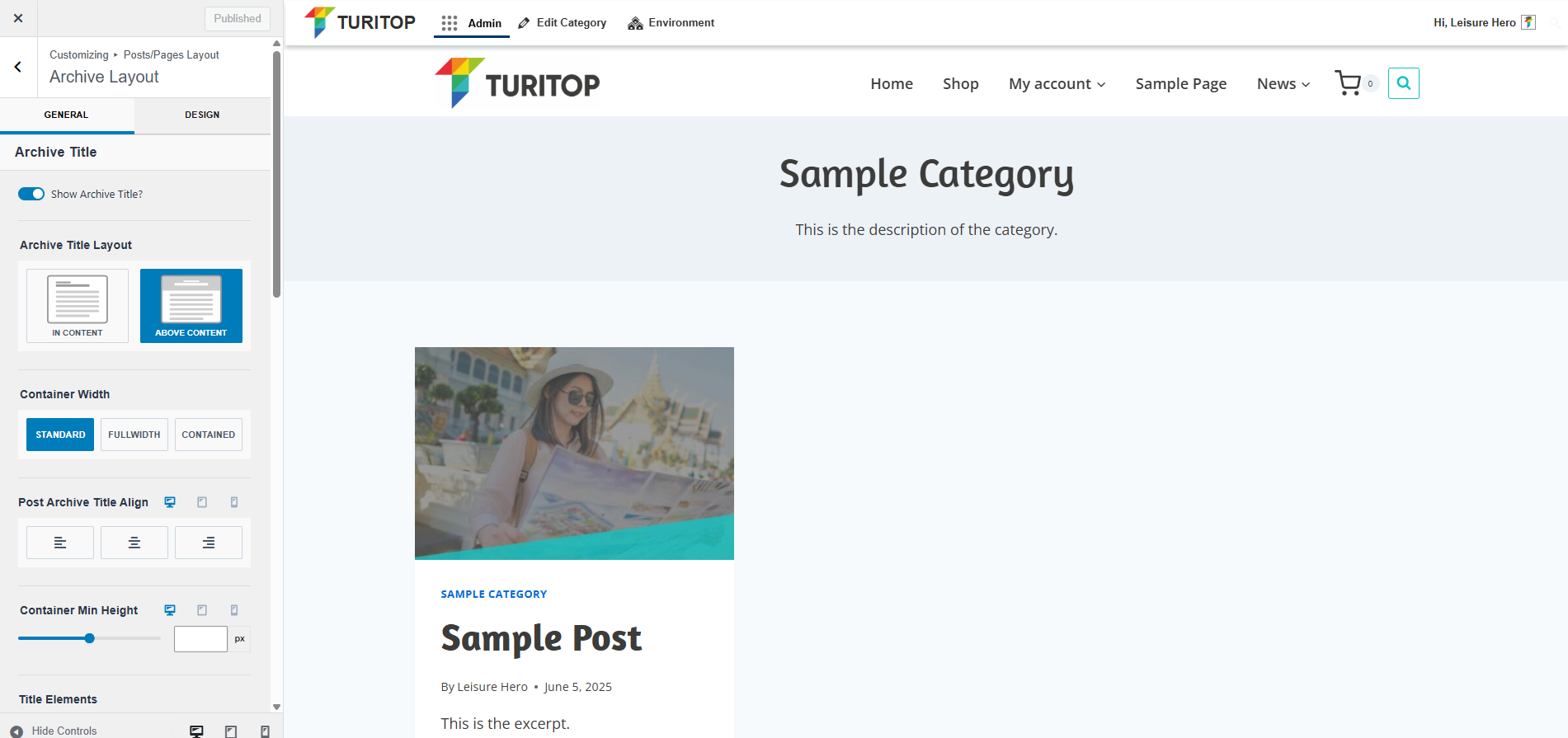Switch to the Design tab
The image size is (1568, 738).
point(202,115)
